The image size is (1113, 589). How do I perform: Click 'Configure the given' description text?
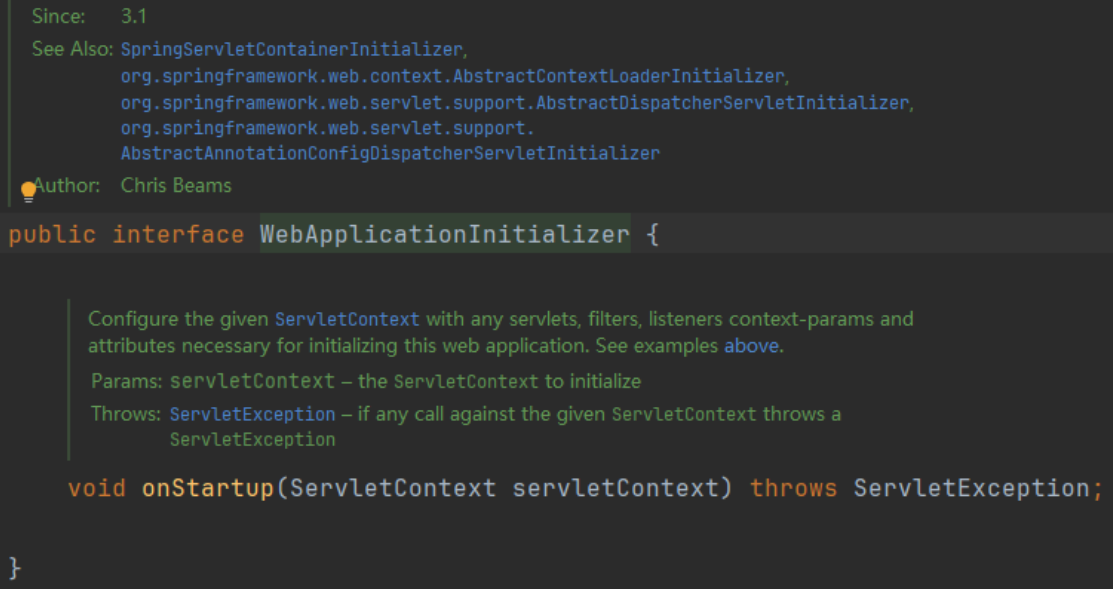point(178,319)
